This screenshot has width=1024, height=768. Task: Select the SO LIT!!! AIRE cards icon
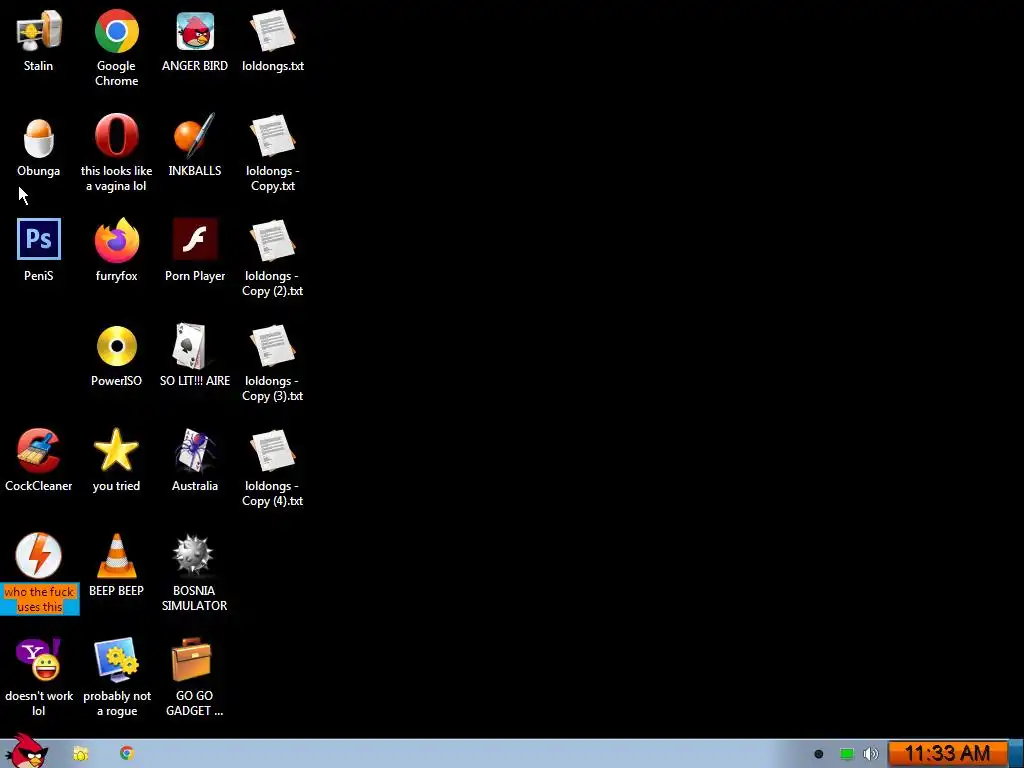point(189,345)
